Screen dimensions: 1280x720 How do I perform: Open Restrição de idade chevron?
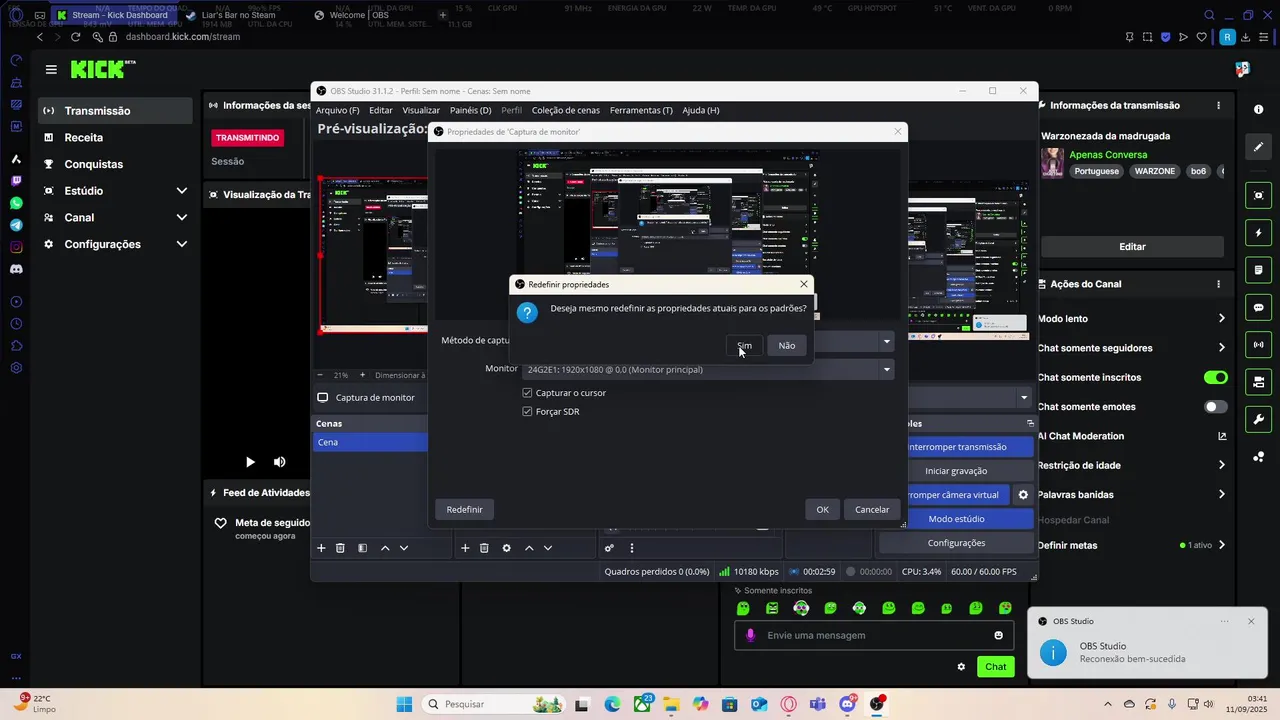pyautogui.click(x=1221, y=465)
